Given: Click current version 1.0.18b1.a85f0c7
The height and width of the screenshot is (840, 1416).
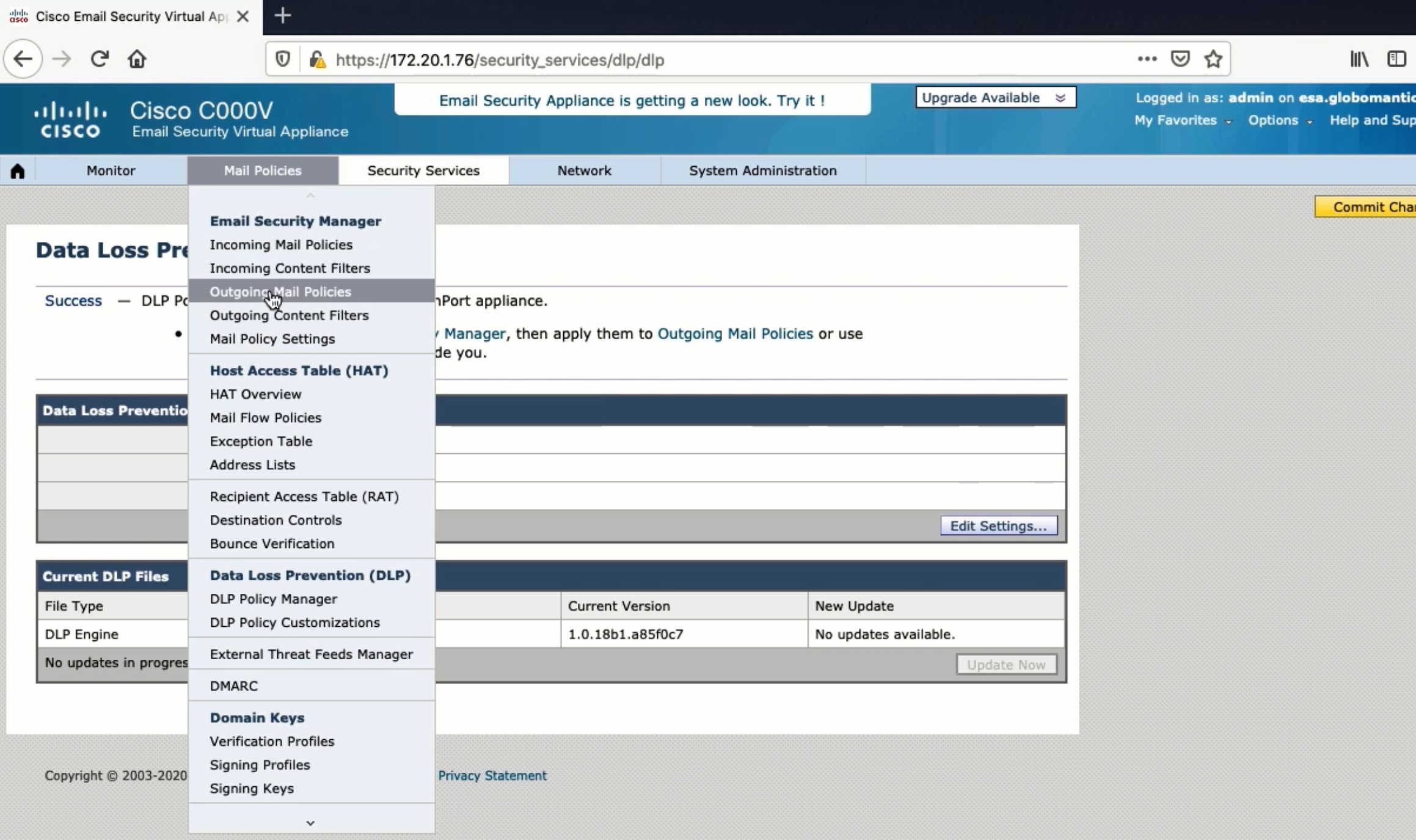Looking at the screenshot, I should pos(626,634).
